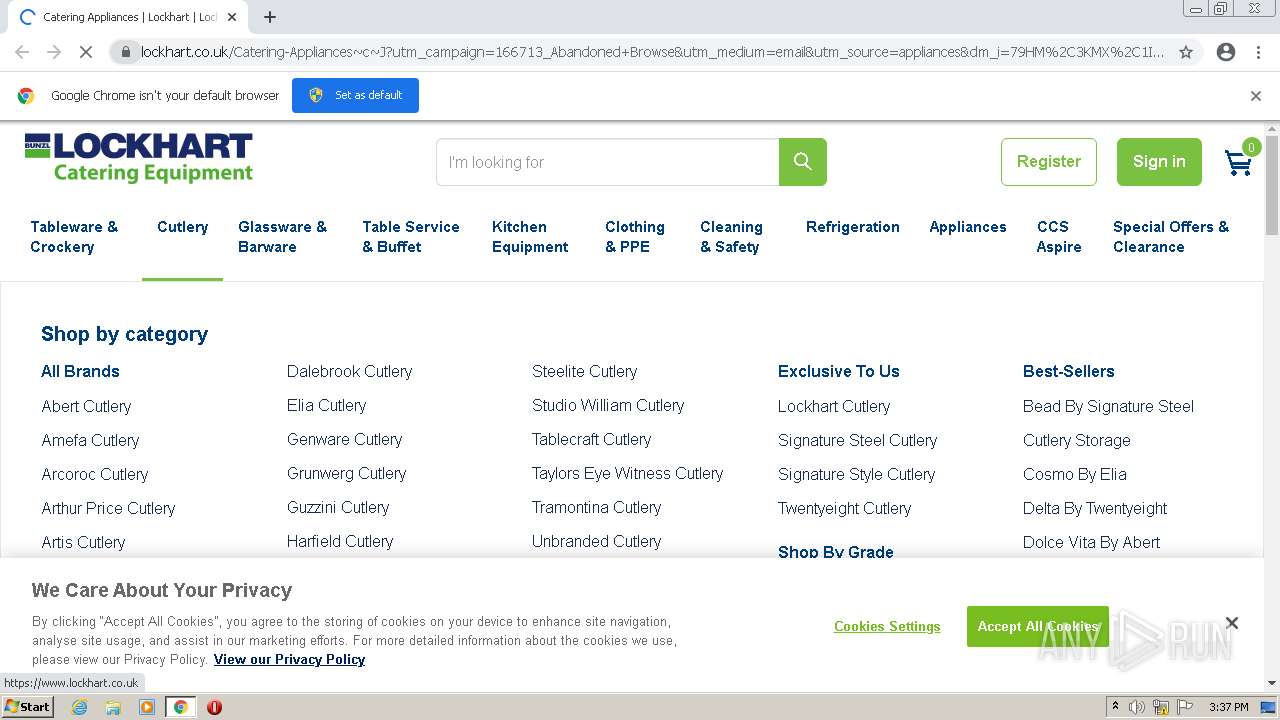View our Privacy Policy link

point(289,659)
